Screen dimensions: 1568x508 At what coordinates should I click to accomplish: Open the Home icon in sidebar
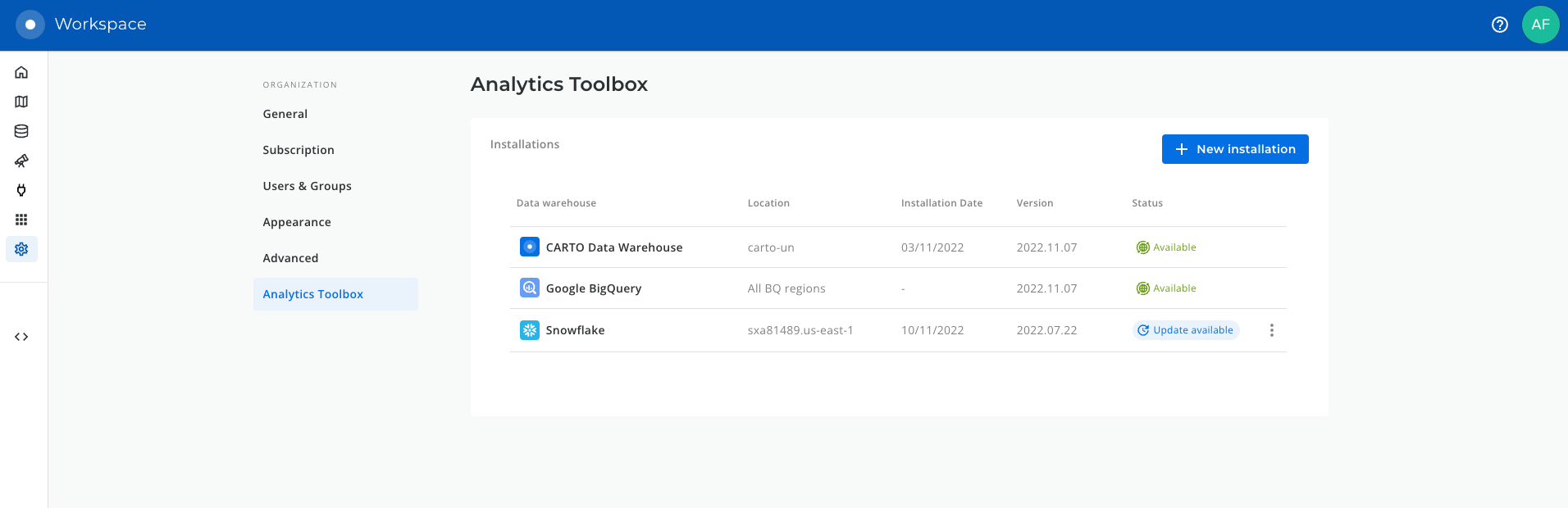[x=21, y=72]
